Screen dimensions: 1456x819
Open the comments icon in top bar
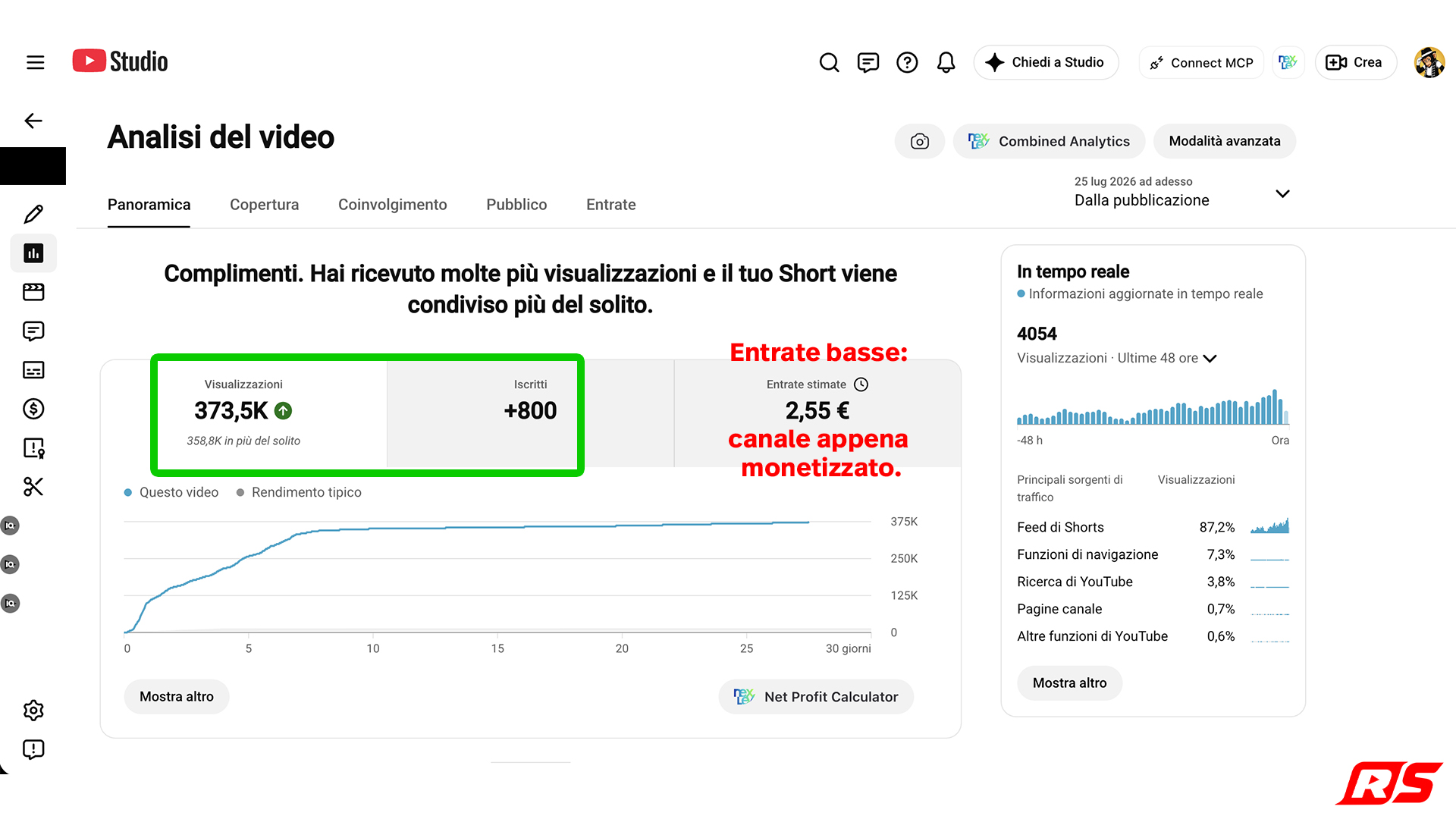pyautogui.click(x=868, y=62)
